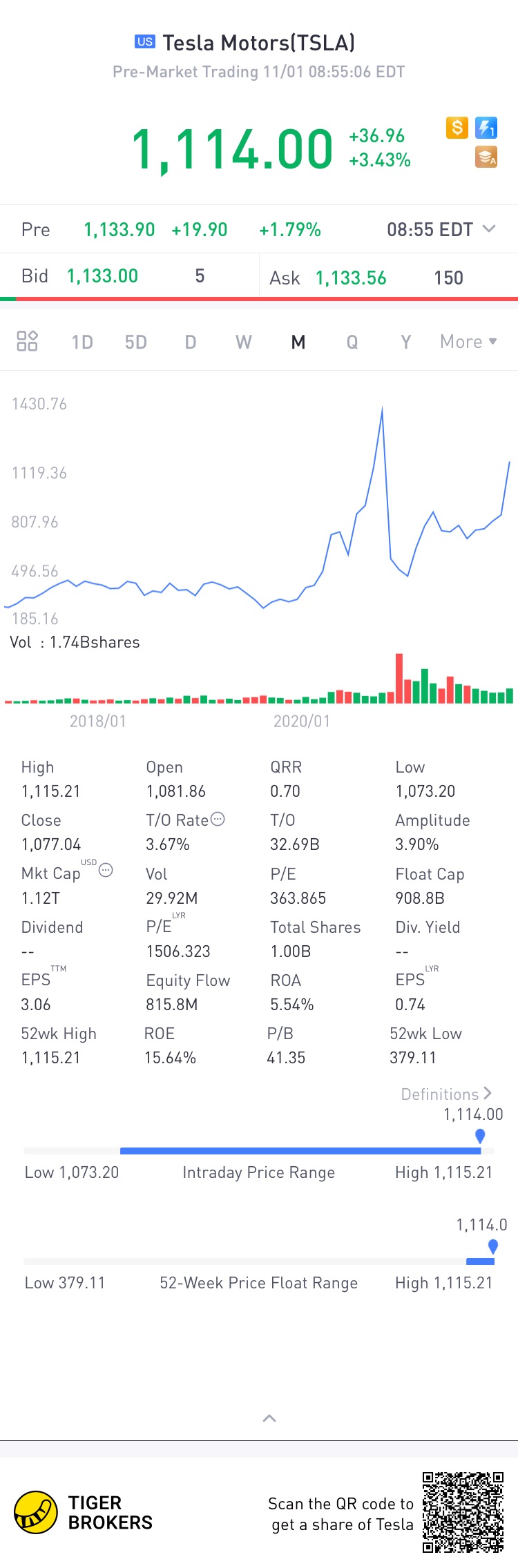
Task: Open the More chart periods dropdown
Action: coord(468,342)
